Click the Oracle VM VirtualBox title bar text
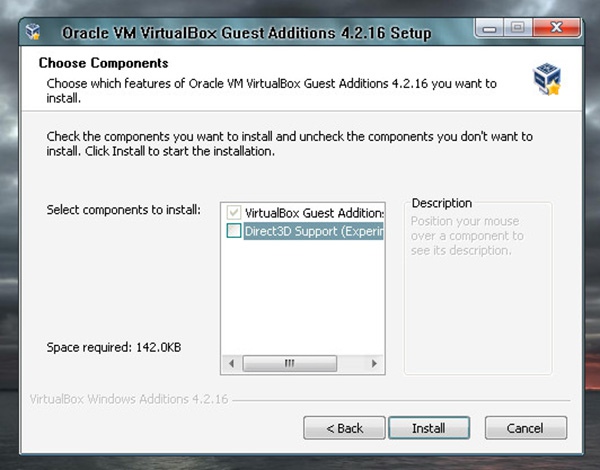600x470 pixels. coord(246,33)
